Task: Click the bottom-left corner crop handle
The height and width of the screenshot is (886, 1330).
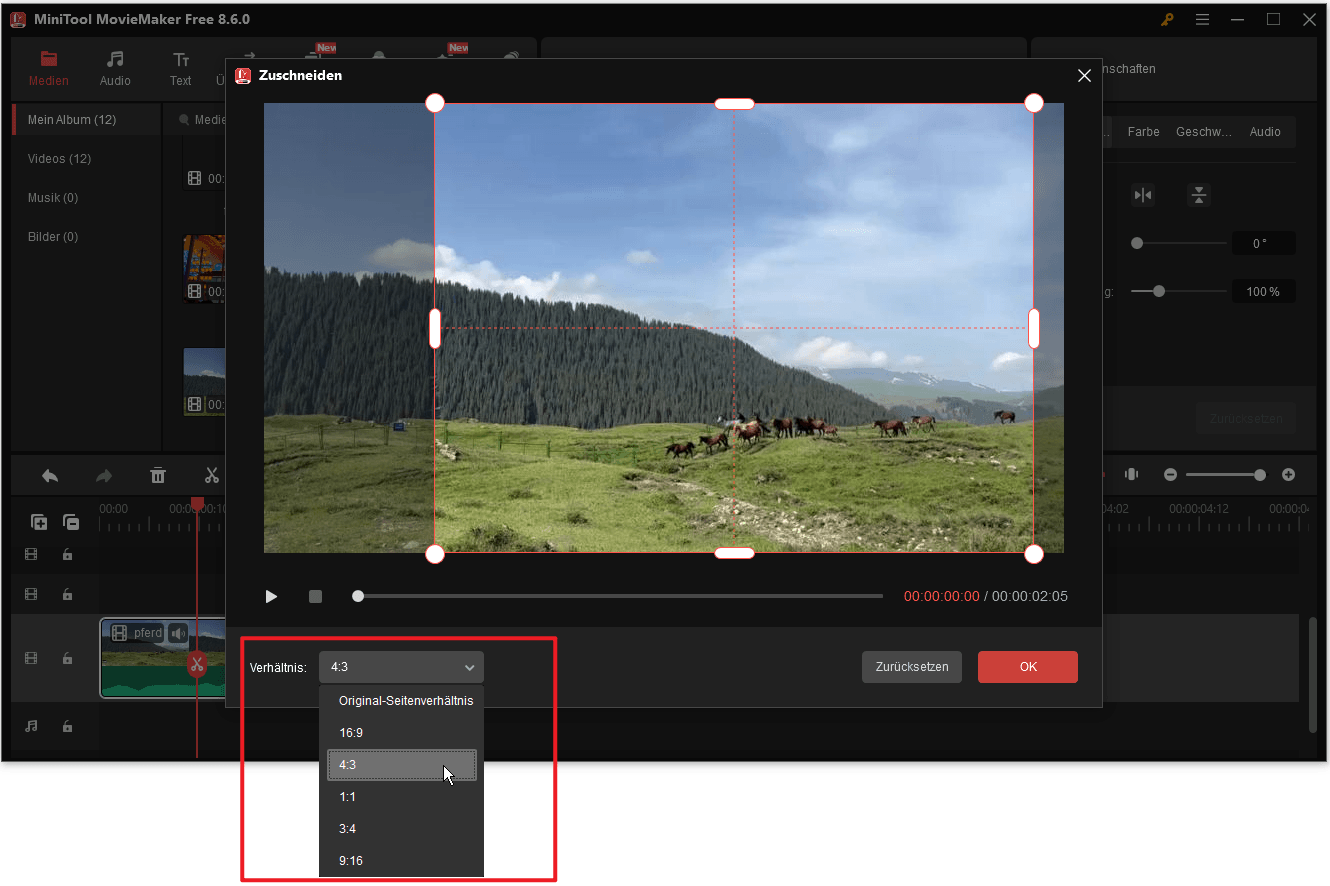Action: pos(435,554)
